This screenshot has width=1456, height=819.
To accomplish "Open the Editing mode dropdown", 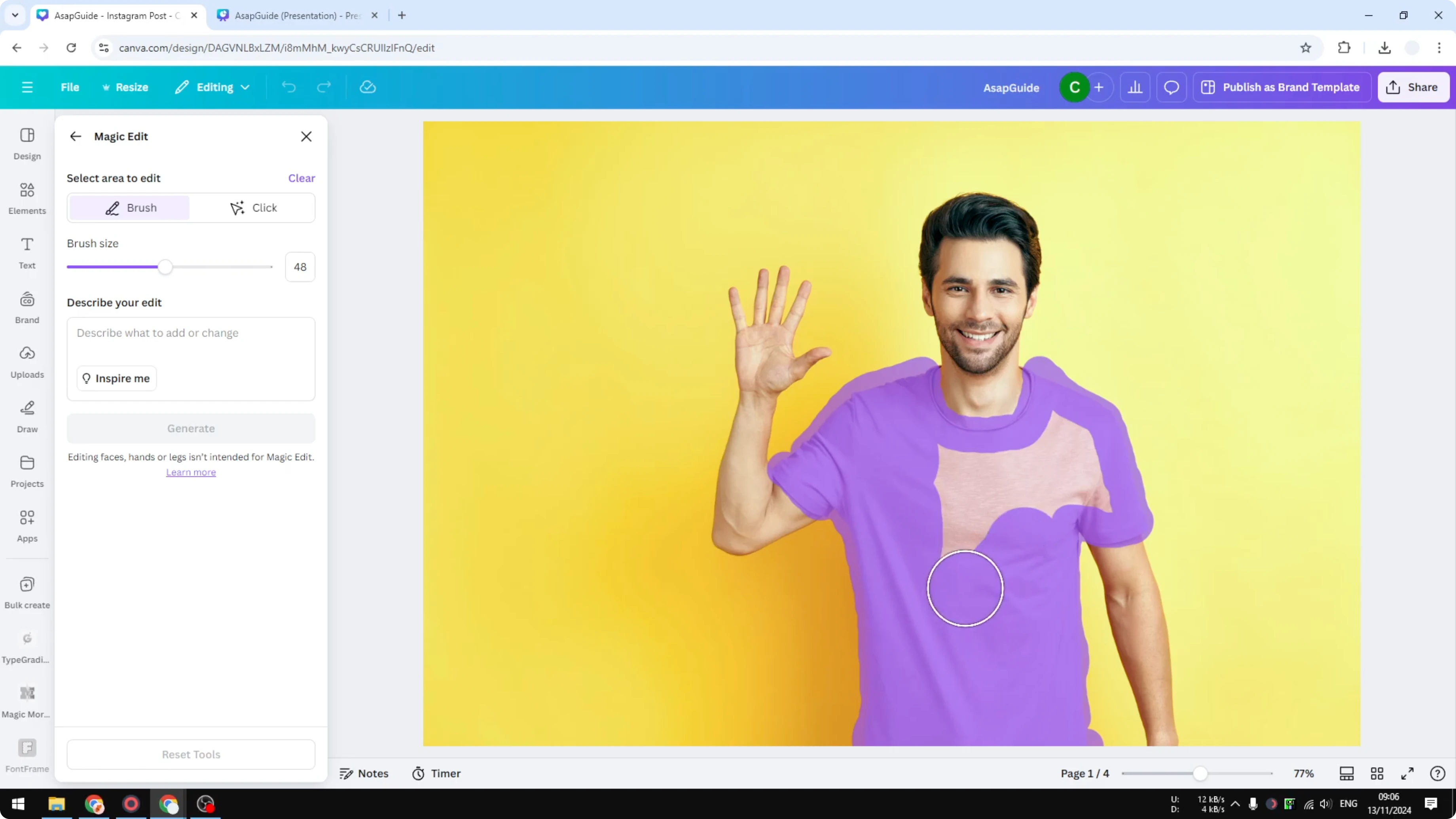I will point(212,87).
